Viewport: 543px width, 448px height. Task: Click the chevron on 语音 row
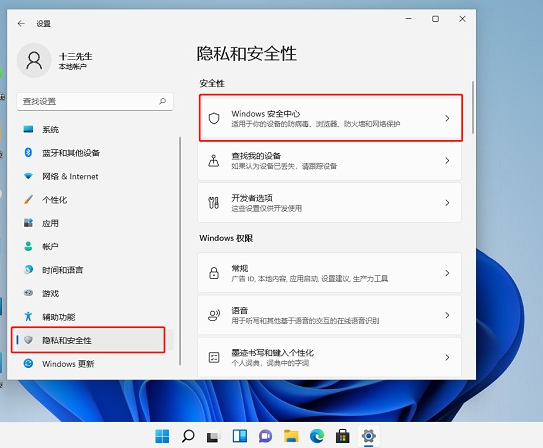pos(447,315)
